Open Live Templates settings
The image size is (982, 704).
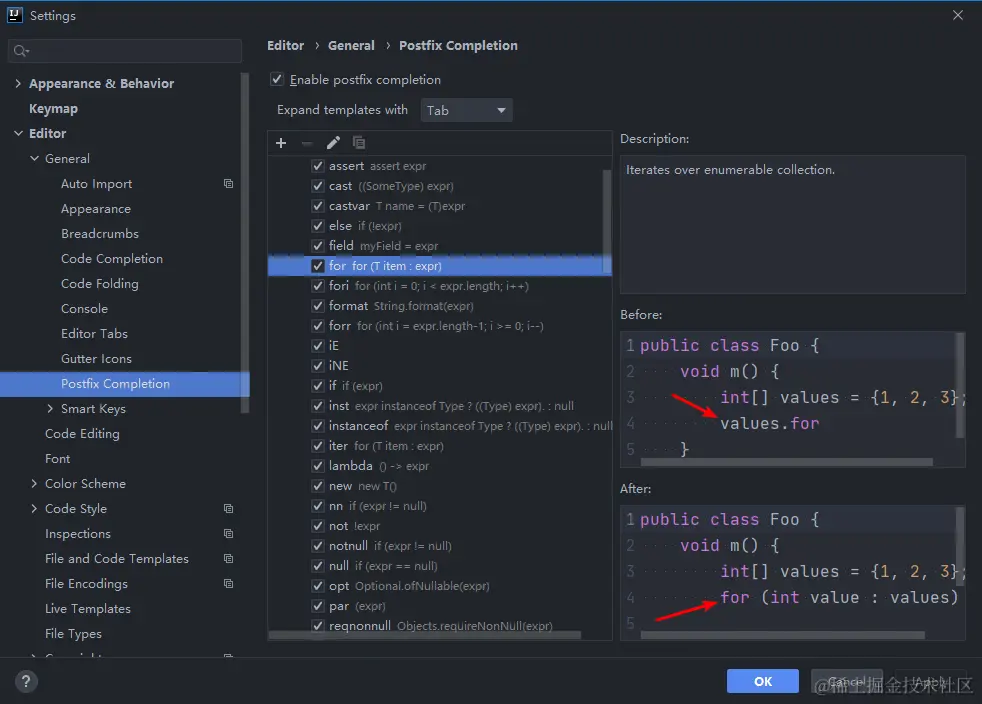point(88,609)
